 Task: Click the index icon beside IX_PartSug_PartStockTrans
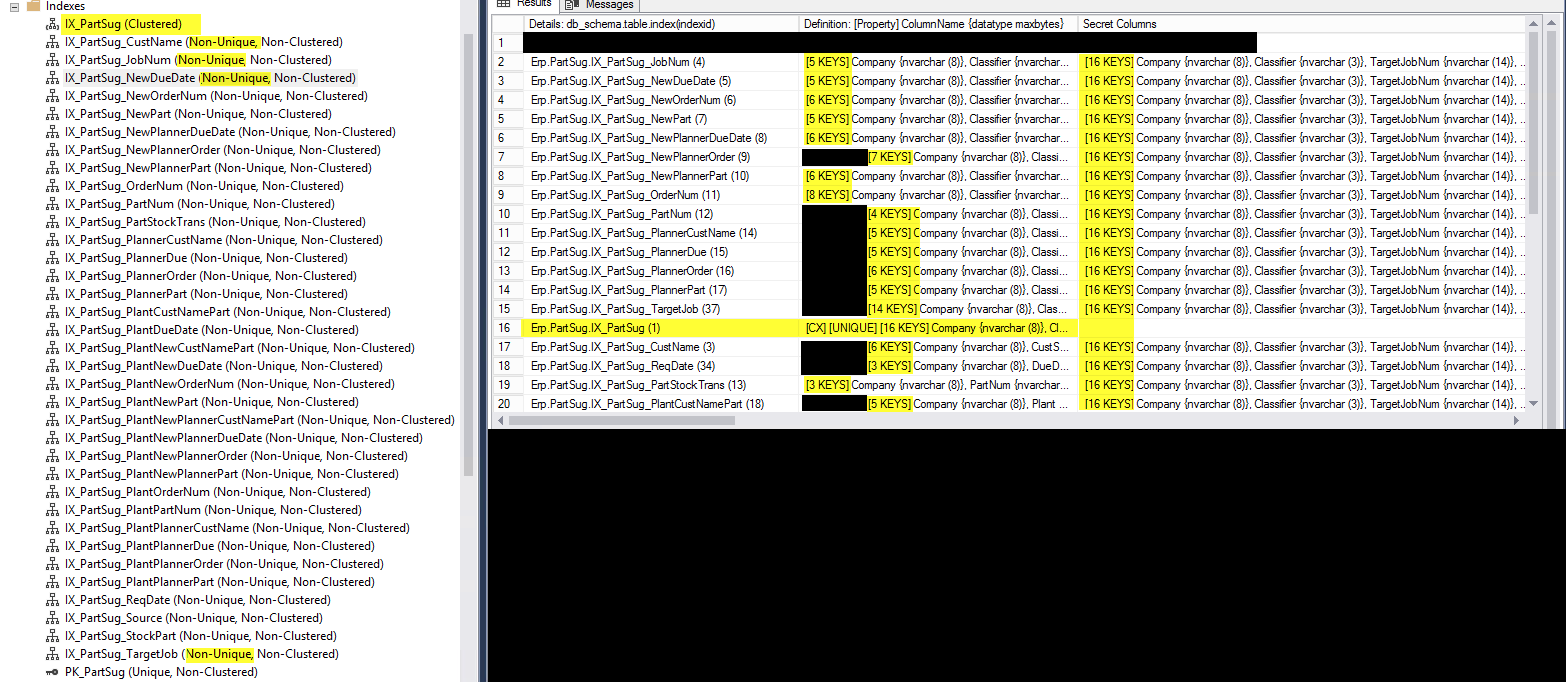pos(53,222)
